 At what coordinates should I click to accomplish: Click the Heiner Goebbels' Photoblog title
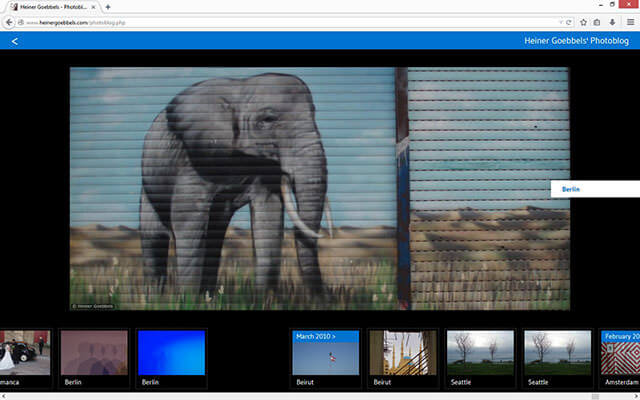point(576,41)
